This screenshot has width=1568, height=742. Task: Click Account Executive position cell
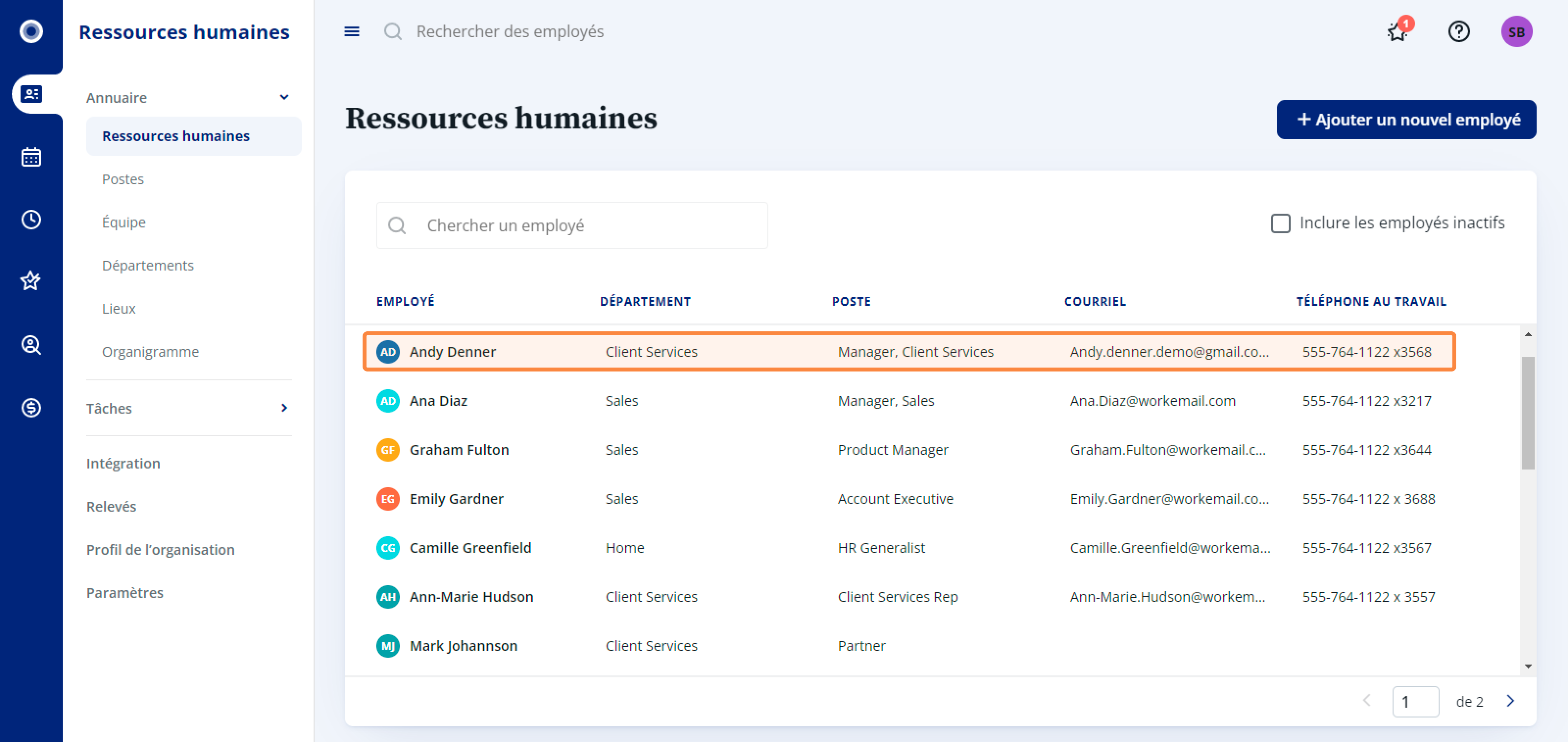click(895, 499)
